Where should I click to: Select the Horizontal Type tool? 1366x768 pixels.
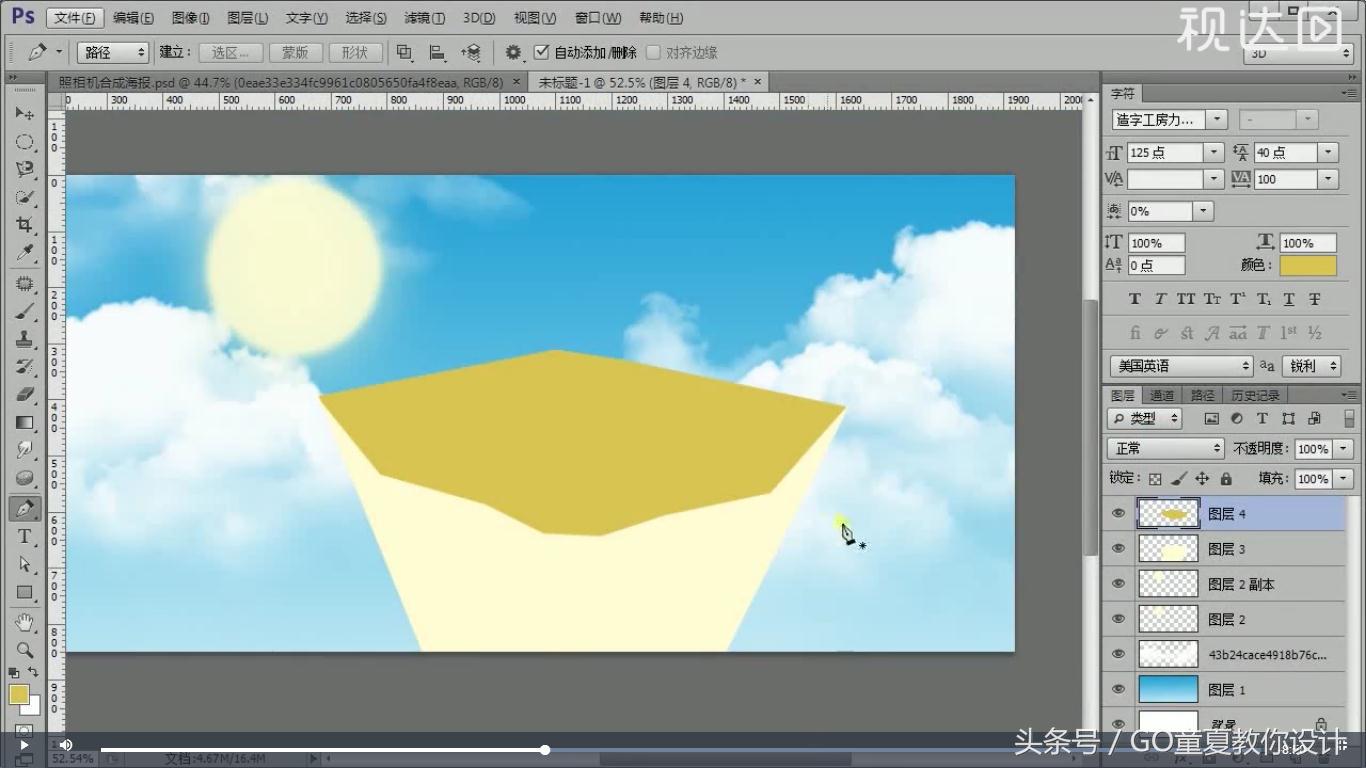[24, 537]
